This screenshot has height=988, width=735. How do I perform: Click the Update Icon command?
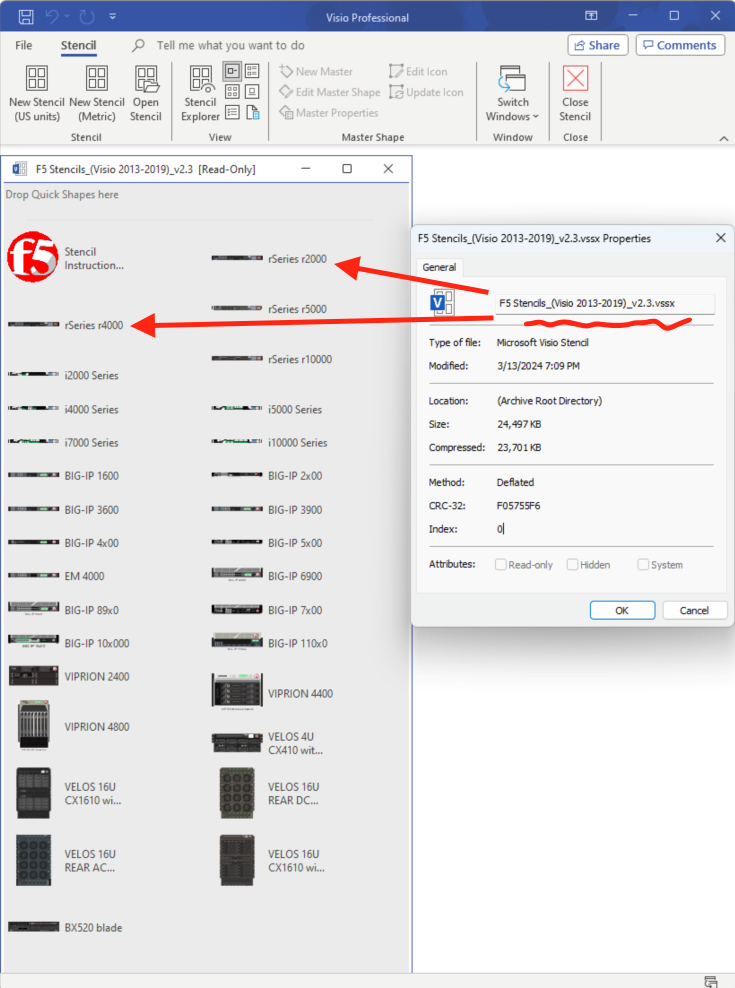[426, 92]
